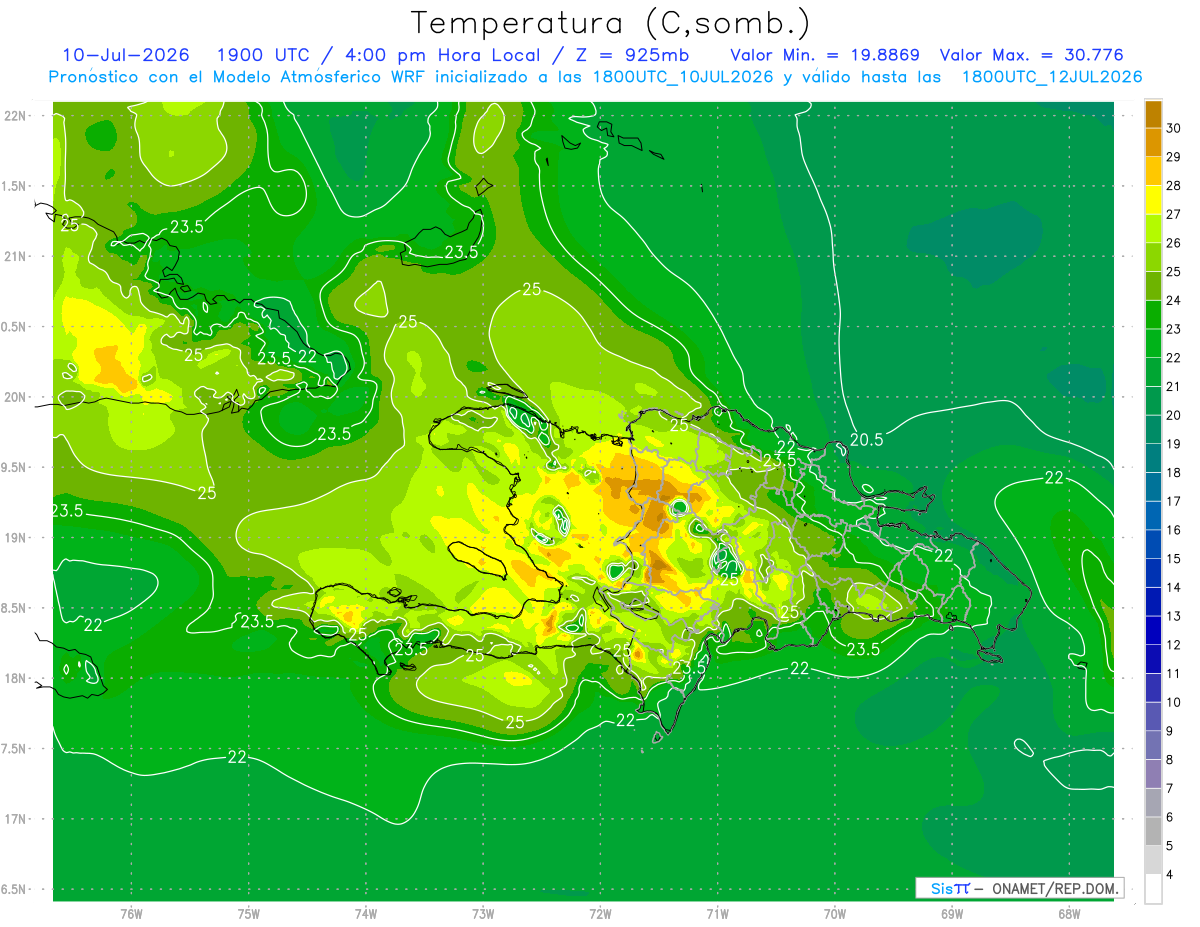Pick the orange swatch between legend 29 and 30
The image size is (1200, 927).
click(1153, 141)
